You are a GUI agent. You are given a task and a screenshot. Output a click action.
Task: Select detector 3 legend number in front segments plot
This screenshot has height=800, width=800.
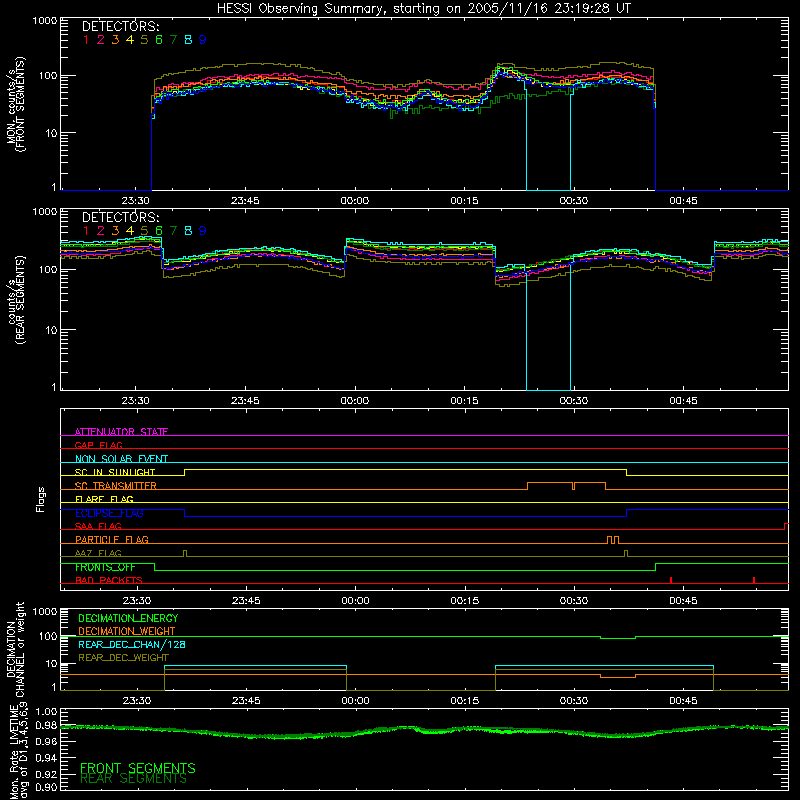tap(115, 40)
